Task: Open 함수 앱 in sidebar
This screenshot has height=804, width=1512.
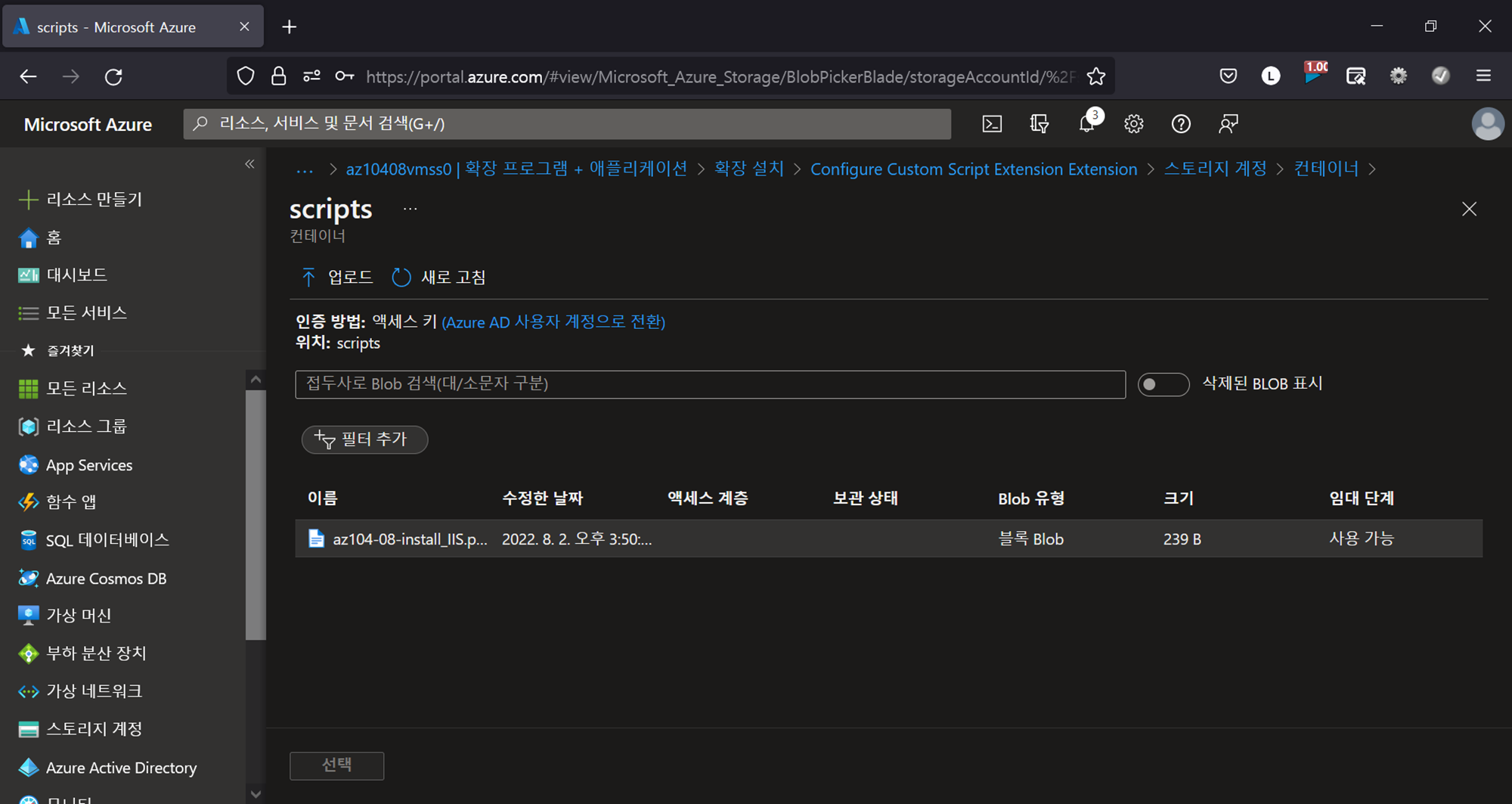Action: (57, 501)
